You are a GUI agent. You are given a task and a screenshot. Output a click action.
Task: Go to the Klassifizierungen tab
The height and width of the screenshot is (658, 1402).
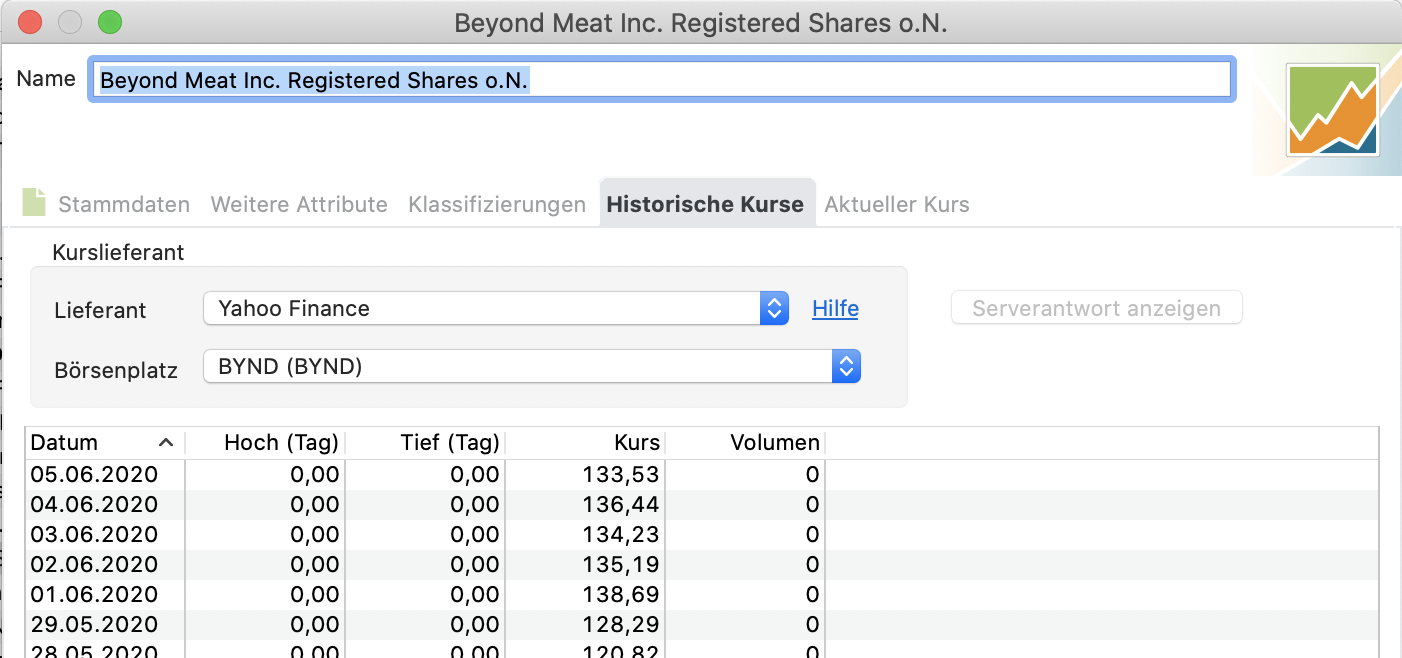tap(497, 205)
